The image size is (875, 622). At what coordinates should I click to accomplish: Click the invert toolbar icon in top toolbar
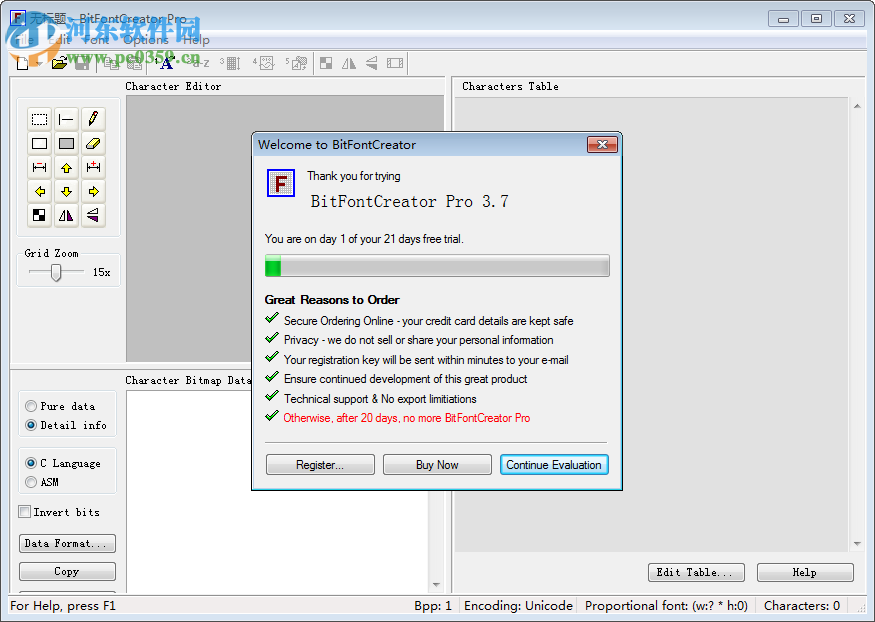pos(326,63)
